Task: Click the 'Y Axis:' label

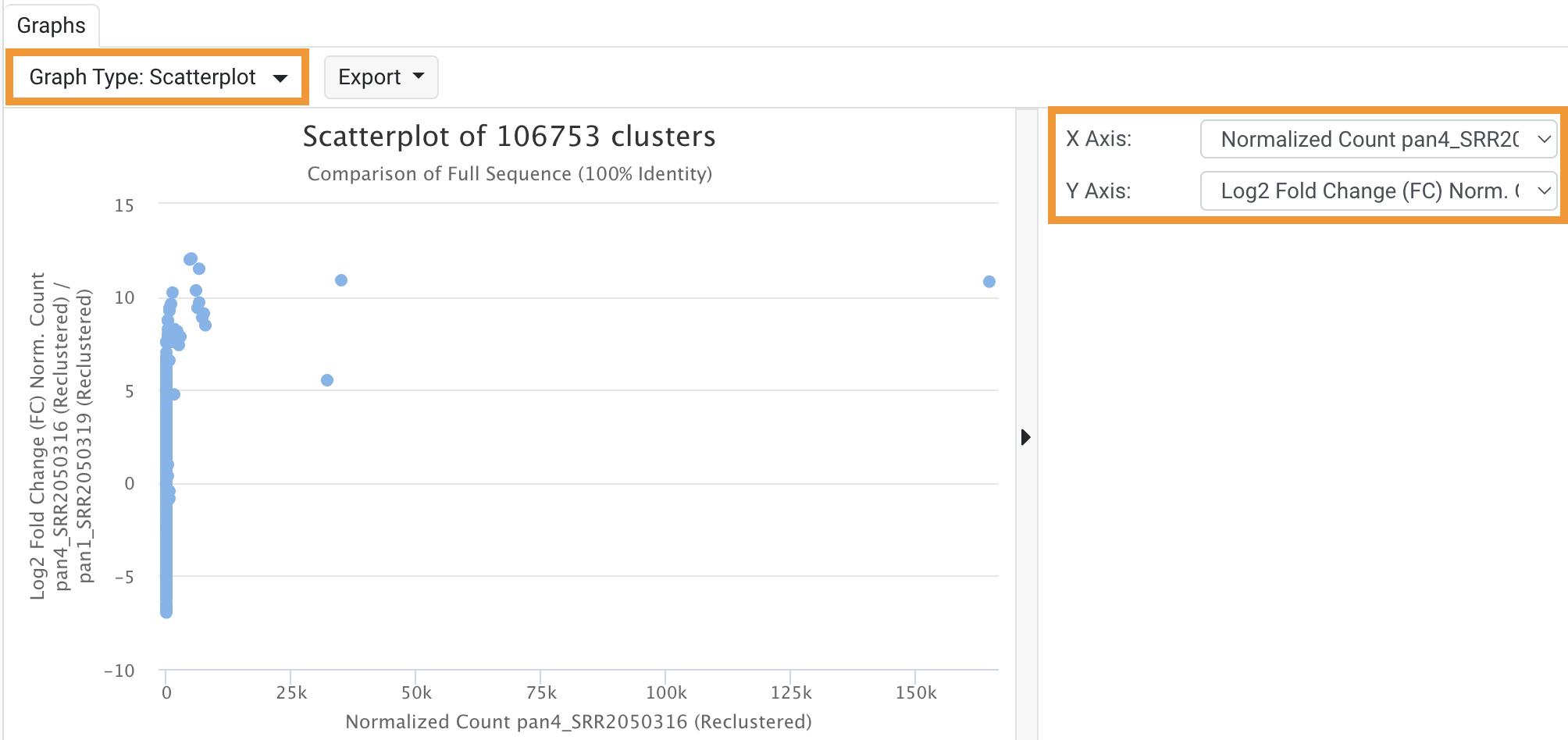Action: (1099, 191)
